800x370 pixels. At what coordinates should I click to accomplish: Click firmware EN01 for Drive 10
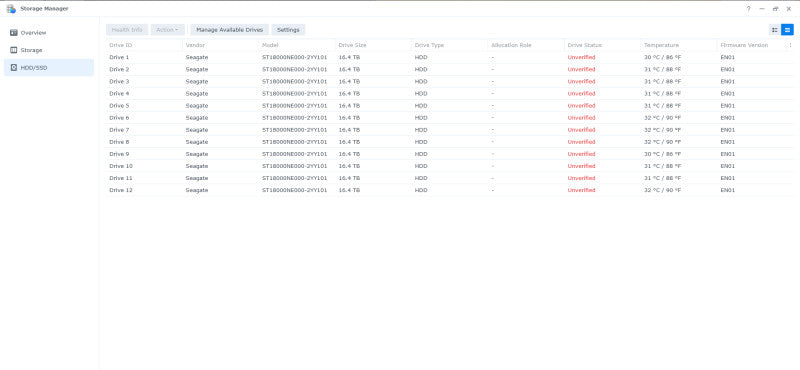[x=728, y=166]
